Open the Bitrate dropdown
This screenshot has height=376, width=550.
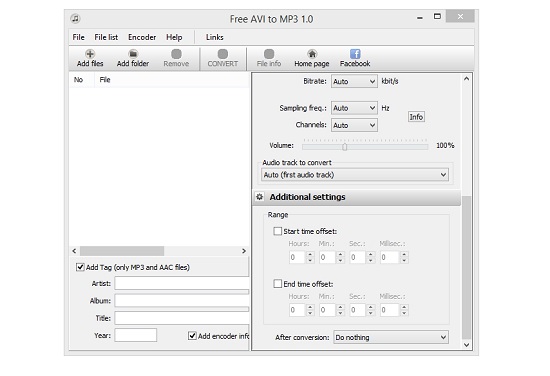354,81
